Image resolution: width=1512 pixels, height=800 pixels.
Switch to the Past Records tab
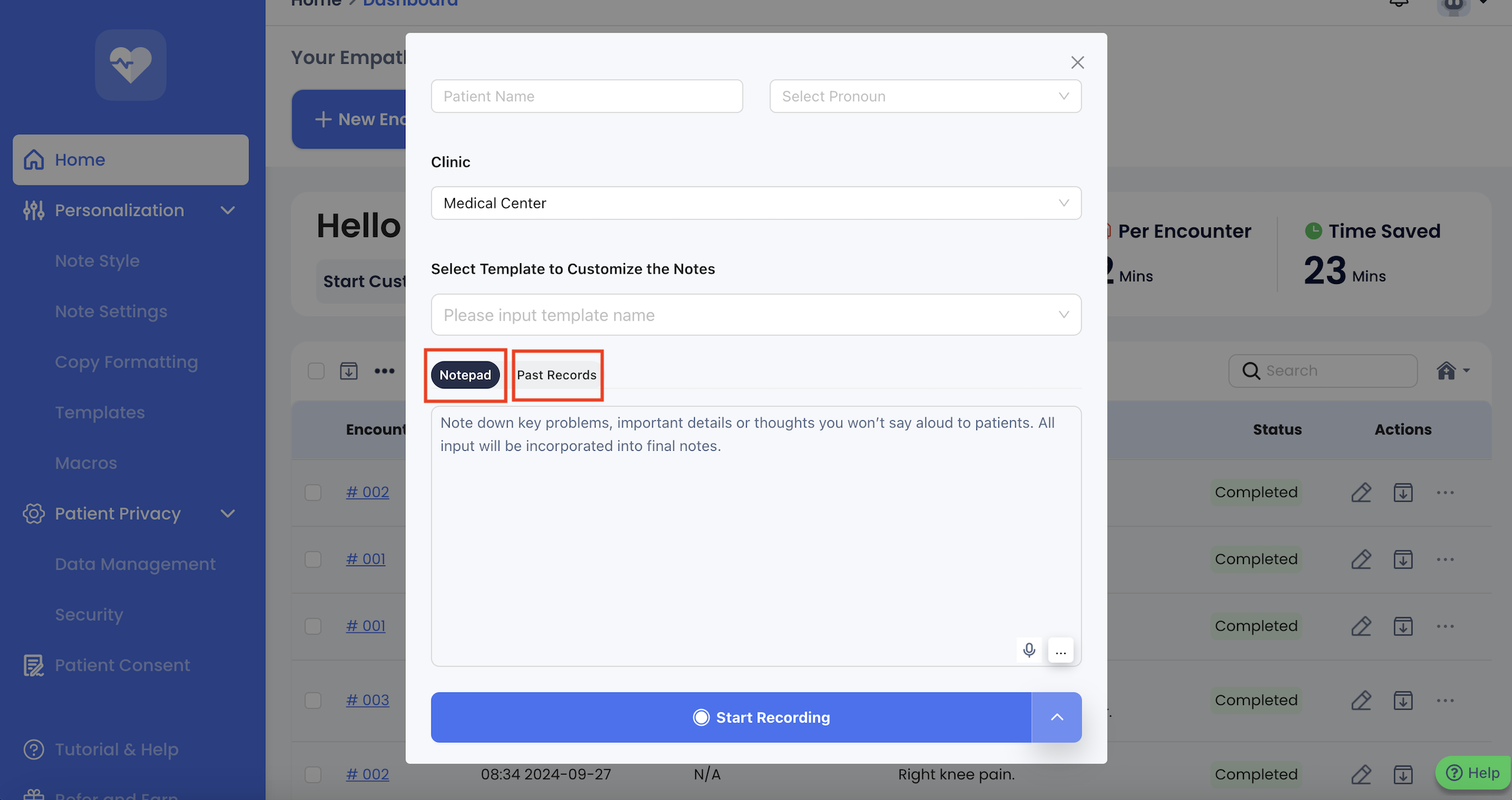coord(557,375)
